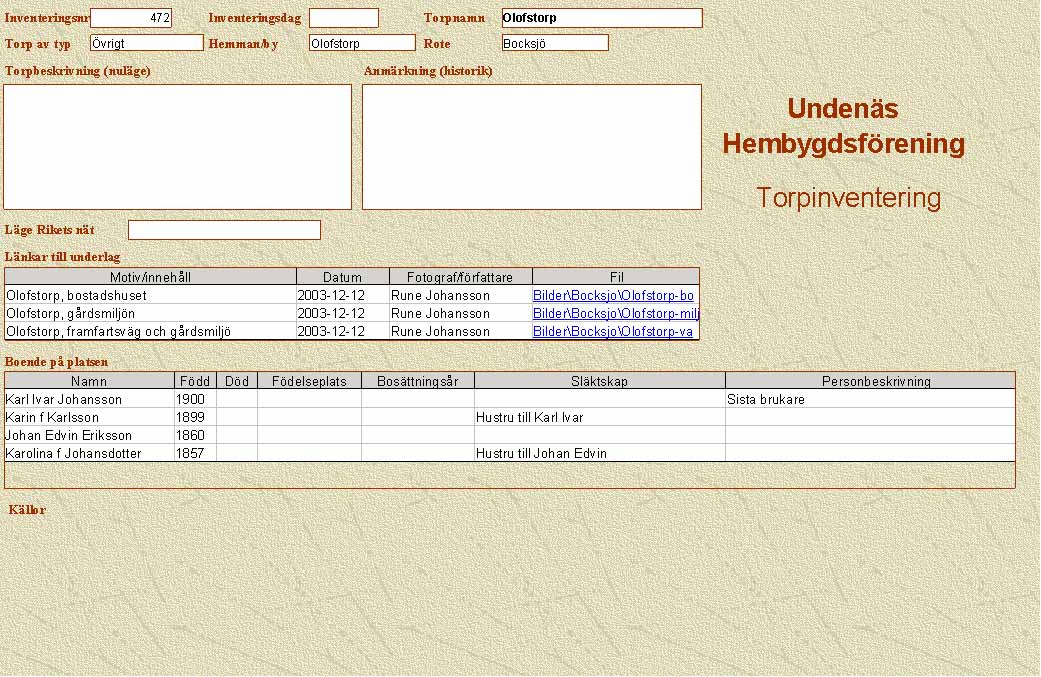This screenshot has width=1041, height=677.
Task: Click the Personbeskrivning column header
Action: tap(869, 381)
